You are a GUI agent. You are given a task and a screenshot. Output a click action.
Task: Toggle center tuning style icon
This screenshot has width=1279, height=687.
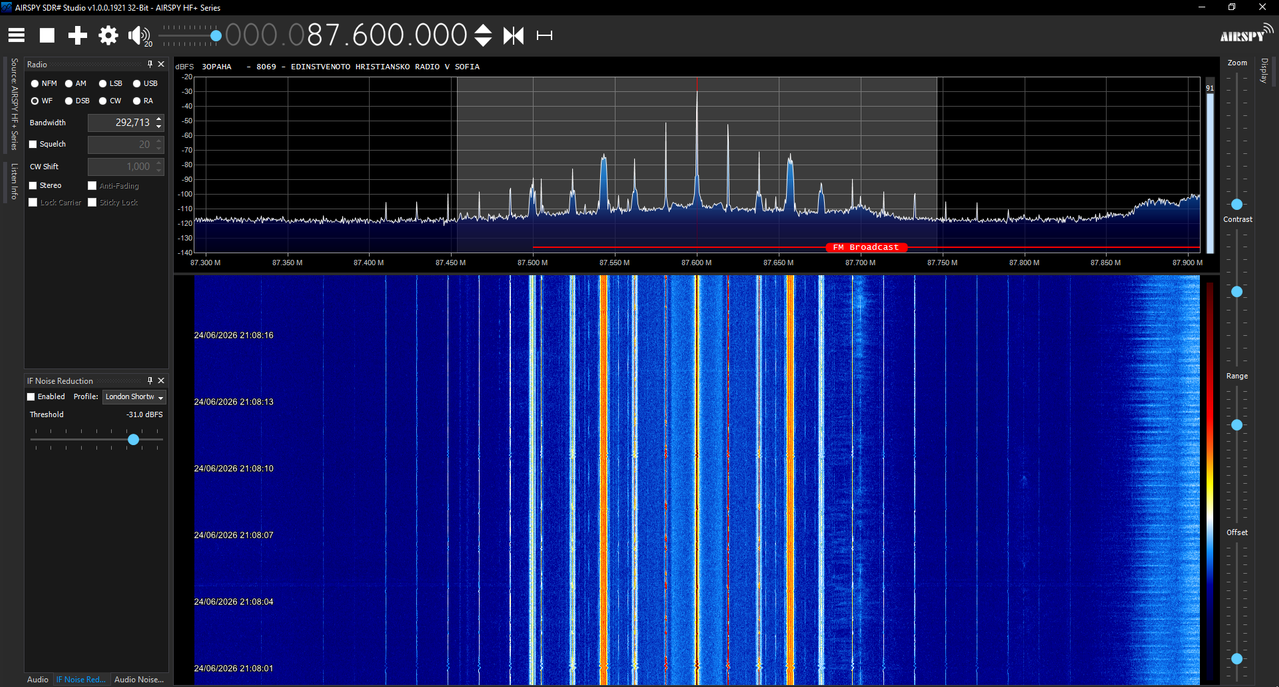coord(513,36)
